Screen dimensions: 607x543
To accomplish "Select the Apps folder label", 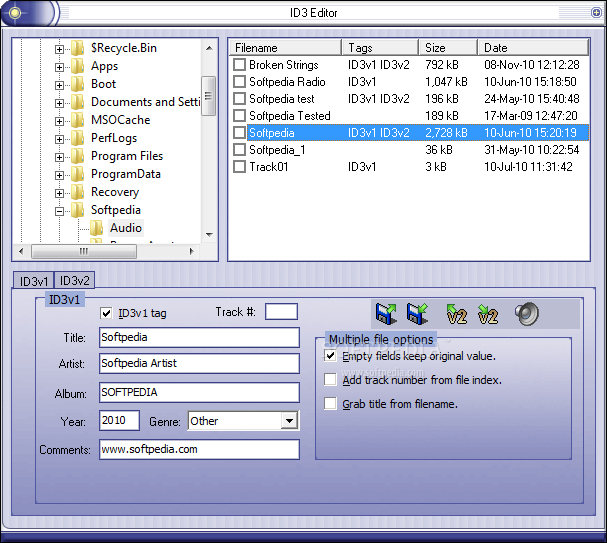I will 105,66.
